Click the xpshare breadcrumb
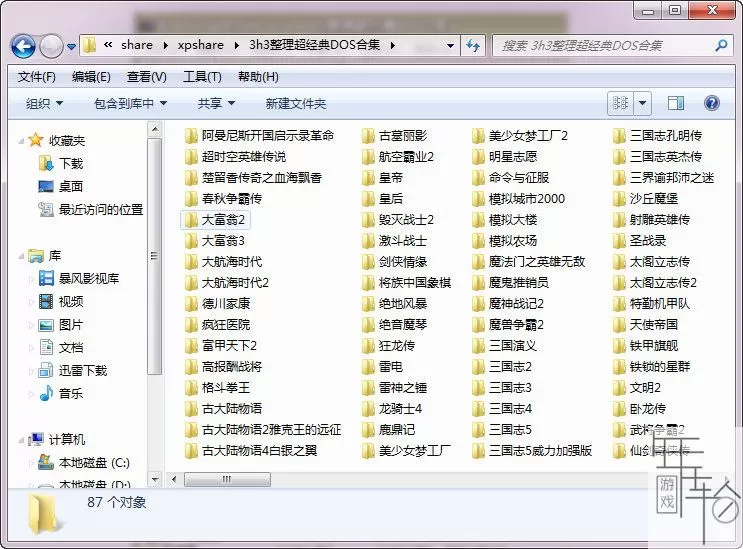The height and width of the screenshot is (549, 743). coord(200,45)
